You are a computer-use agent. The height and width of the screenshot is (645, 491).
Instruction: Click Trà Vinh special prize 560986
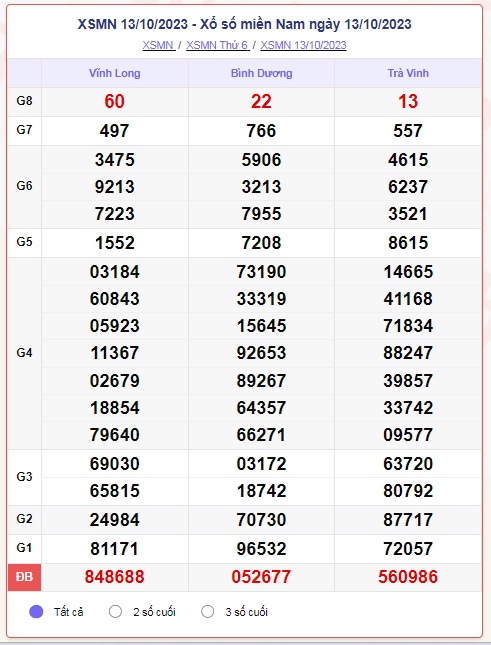point(408,577)
